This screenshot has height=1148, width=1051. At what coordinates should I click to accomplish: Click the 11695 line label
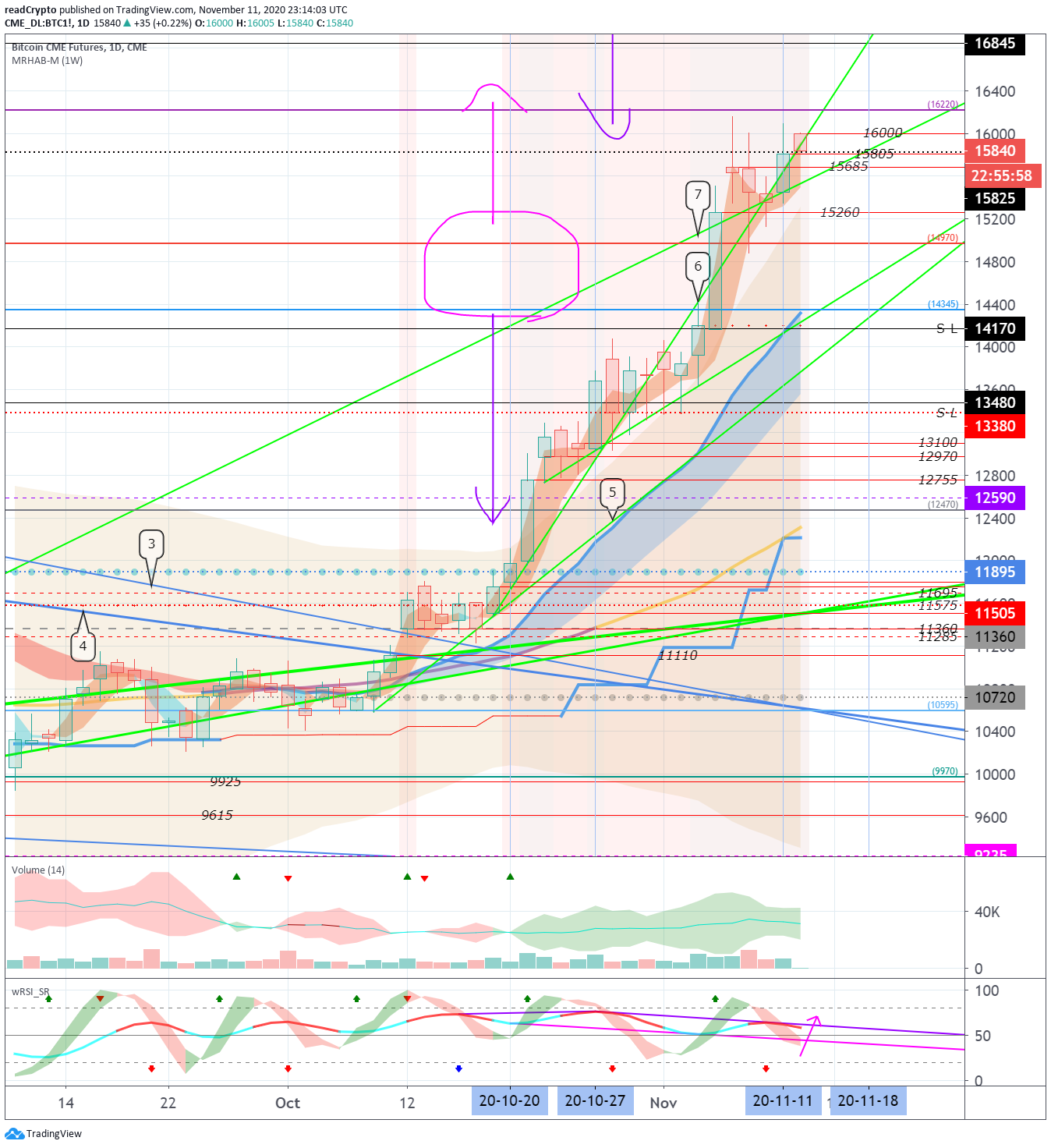point(937,593)
